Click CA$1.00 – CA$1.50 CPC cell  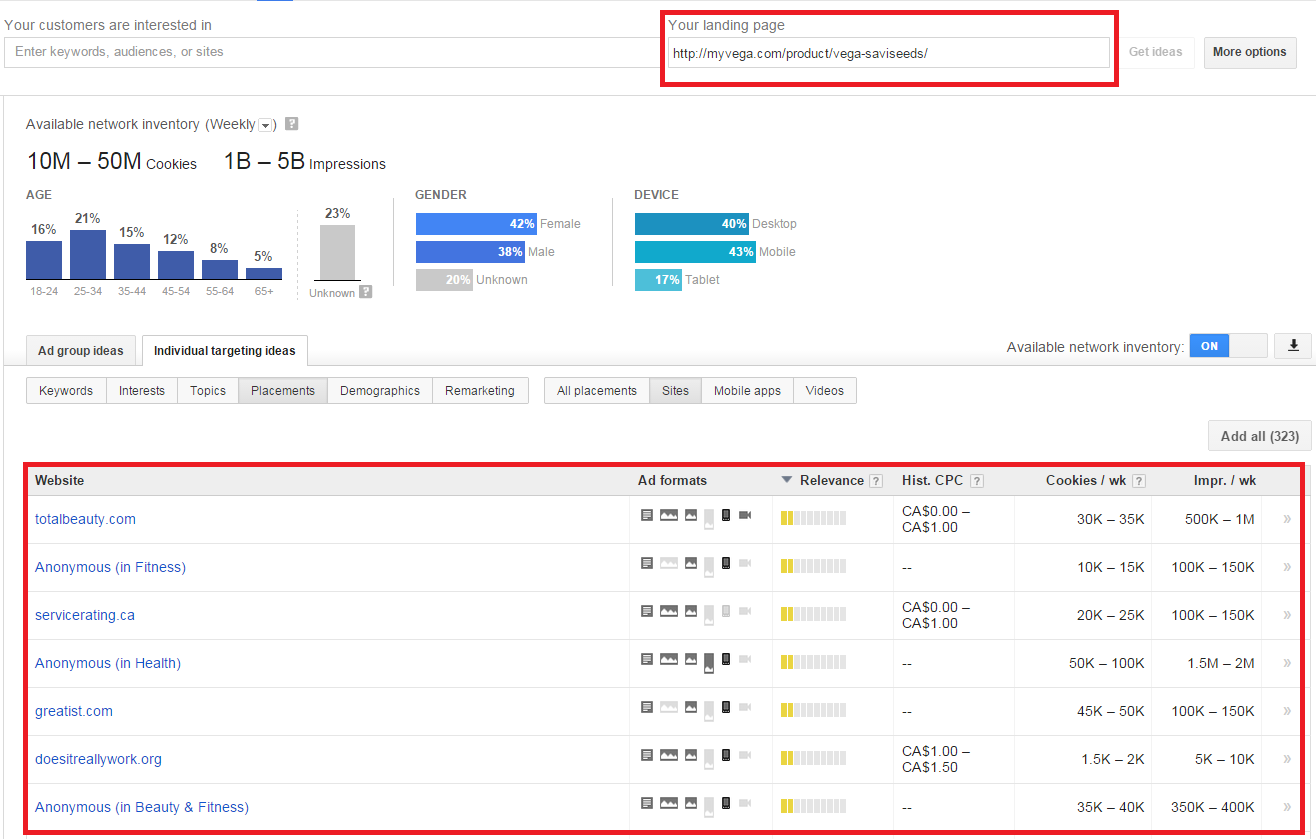click(936, 759)
